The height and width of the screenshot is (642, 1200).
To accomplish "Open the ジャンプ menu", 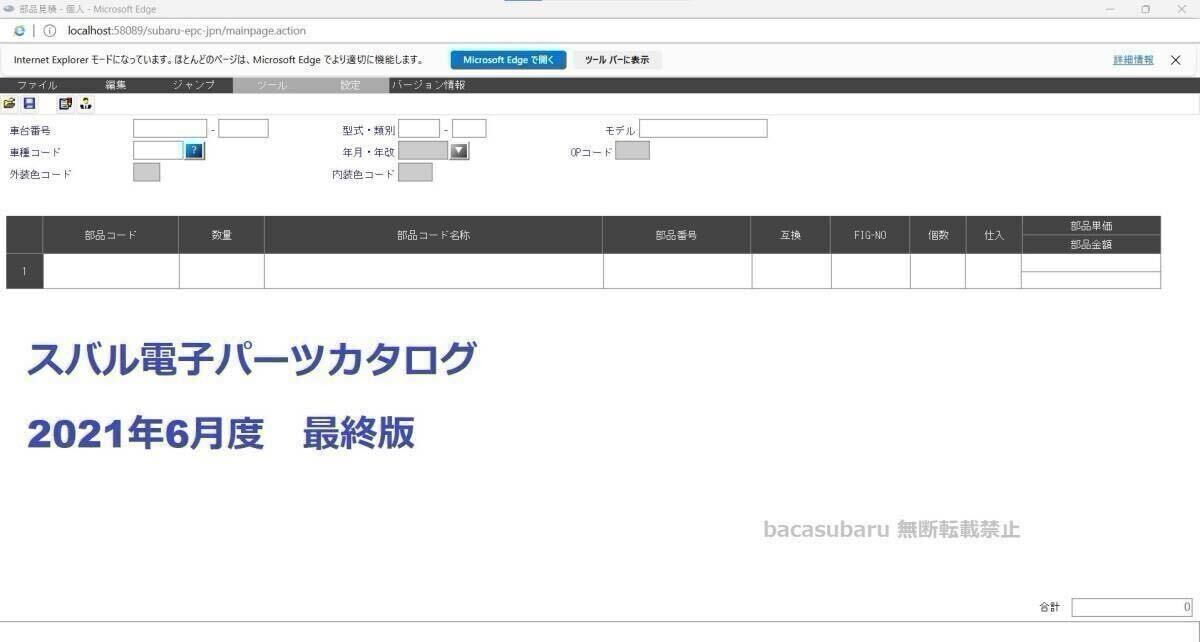I will 193,85.
